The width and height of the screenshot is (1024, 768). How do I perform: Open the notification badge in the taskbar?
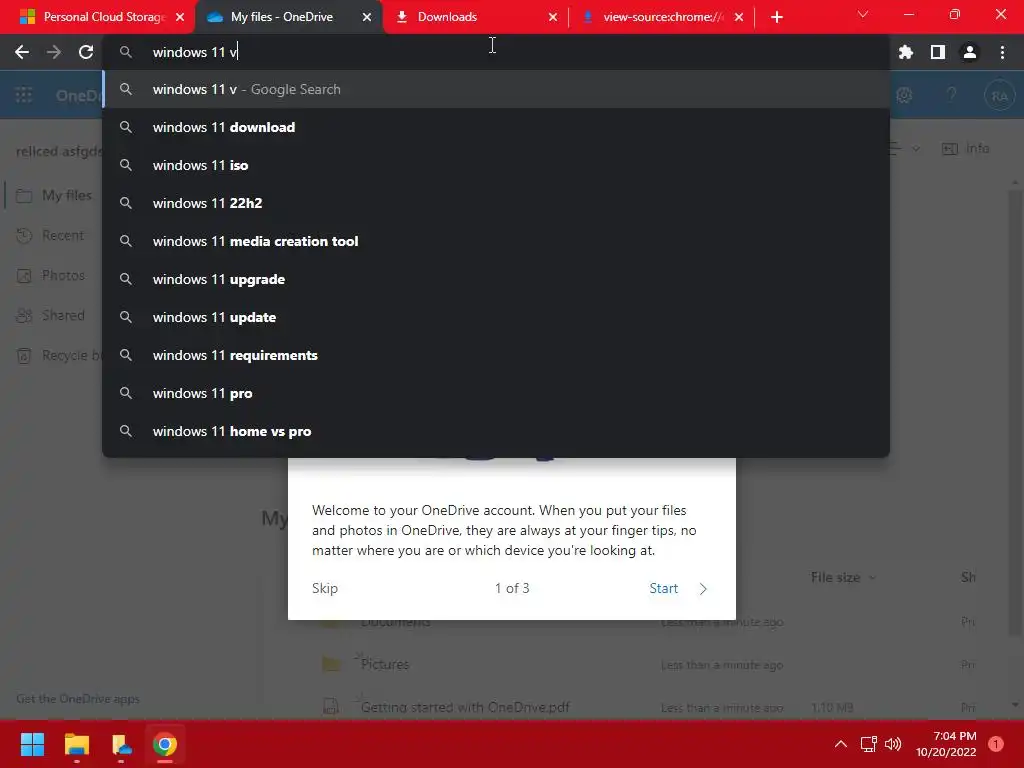(x=995, y=744)
